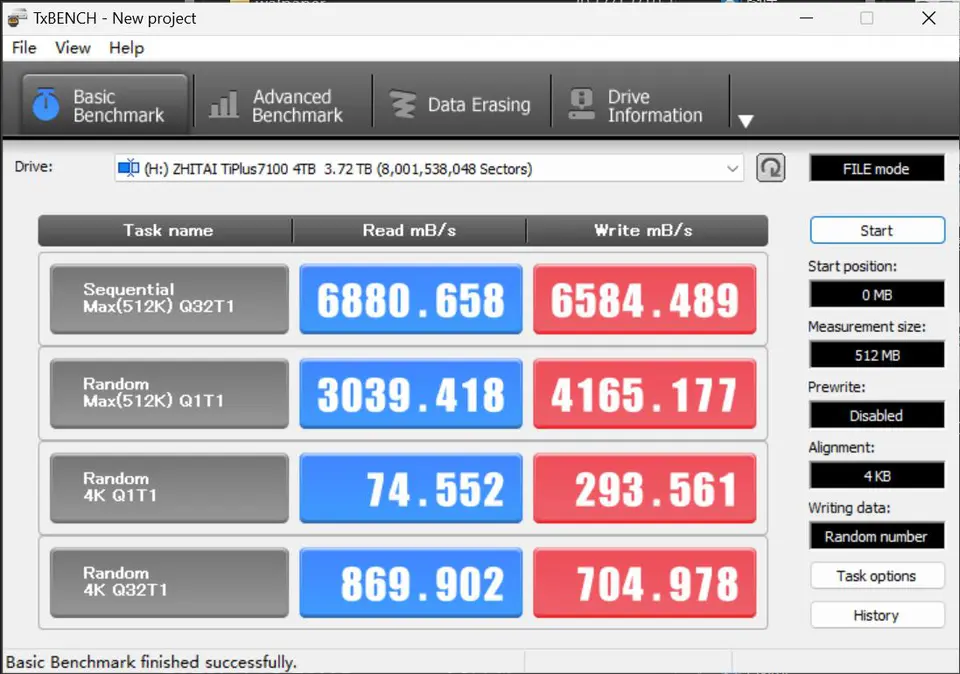Screen dimensions: 960x674
Task: Switch to the Advanced Benchmark tab
Action: (282, 105)
